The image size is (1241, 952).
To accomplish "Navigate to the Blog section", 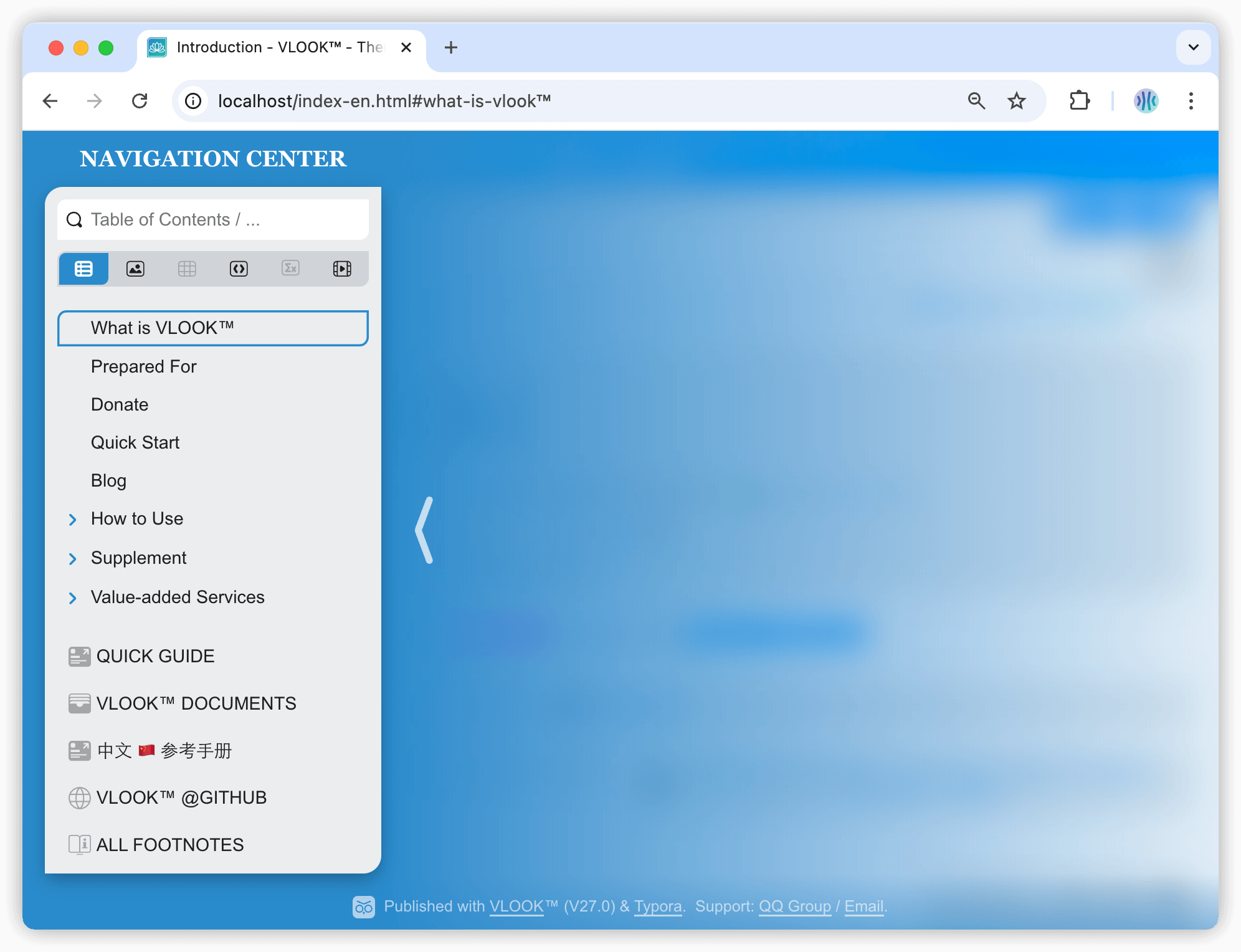I will click(x=108, y=480).
